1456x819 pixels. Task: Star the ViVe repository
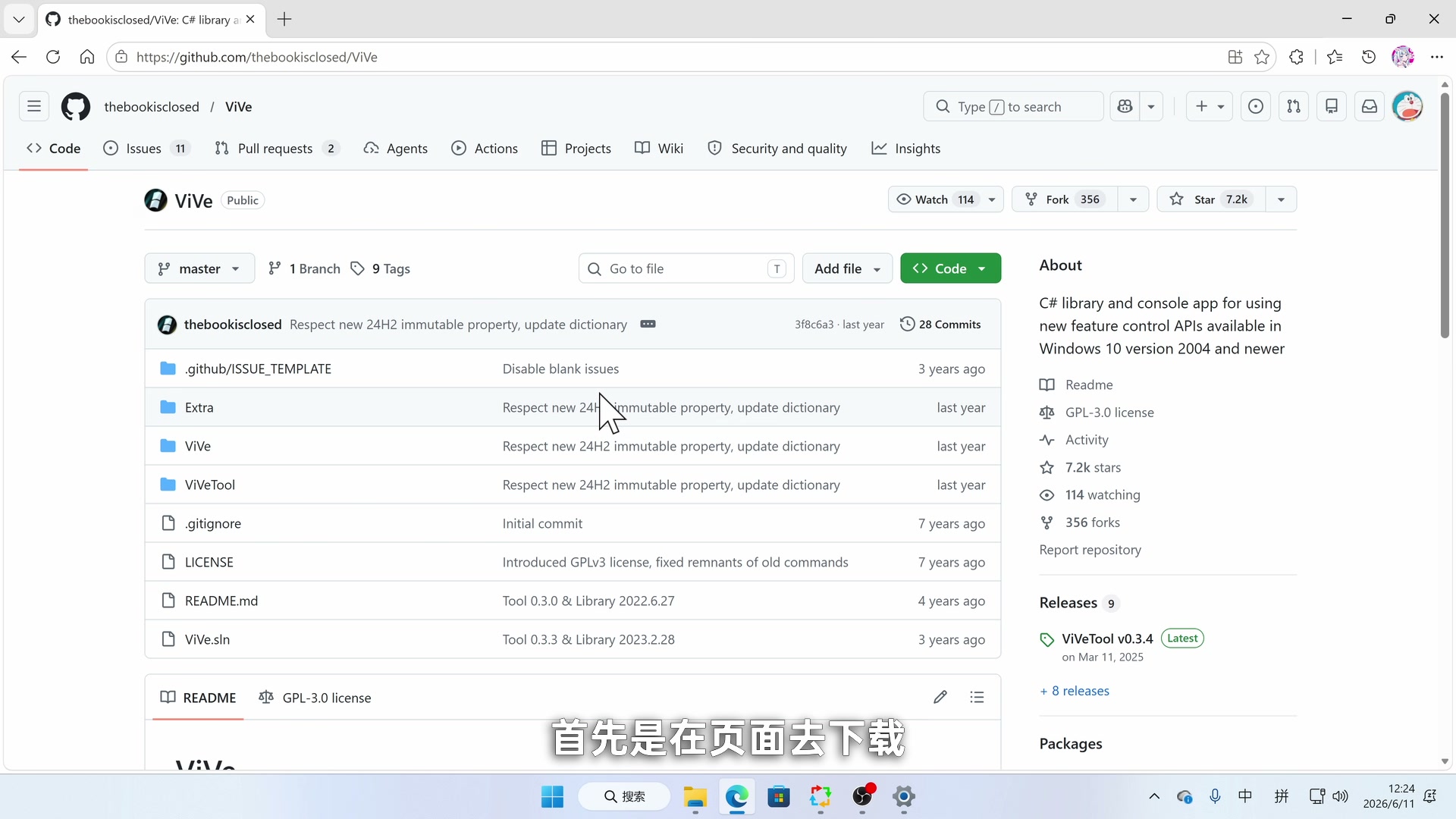[x=1211, y=199]
